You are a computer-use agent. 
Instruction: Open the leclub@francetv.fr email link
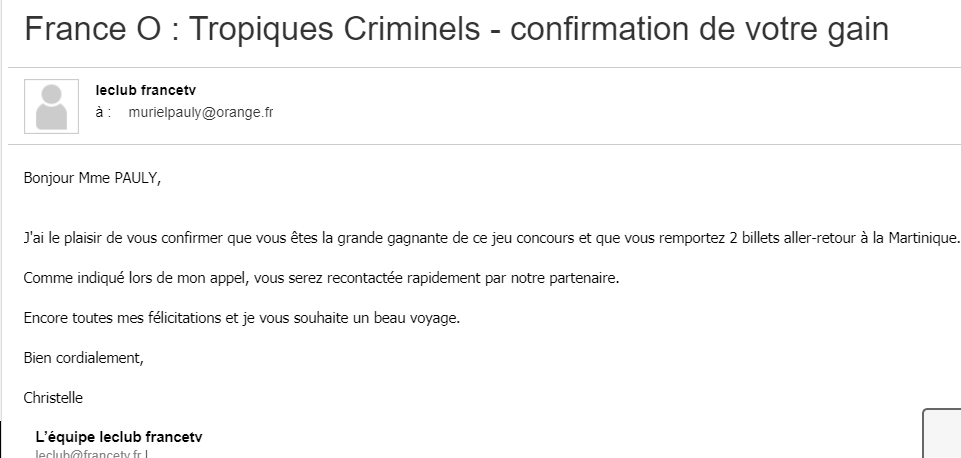click(92, 454)
